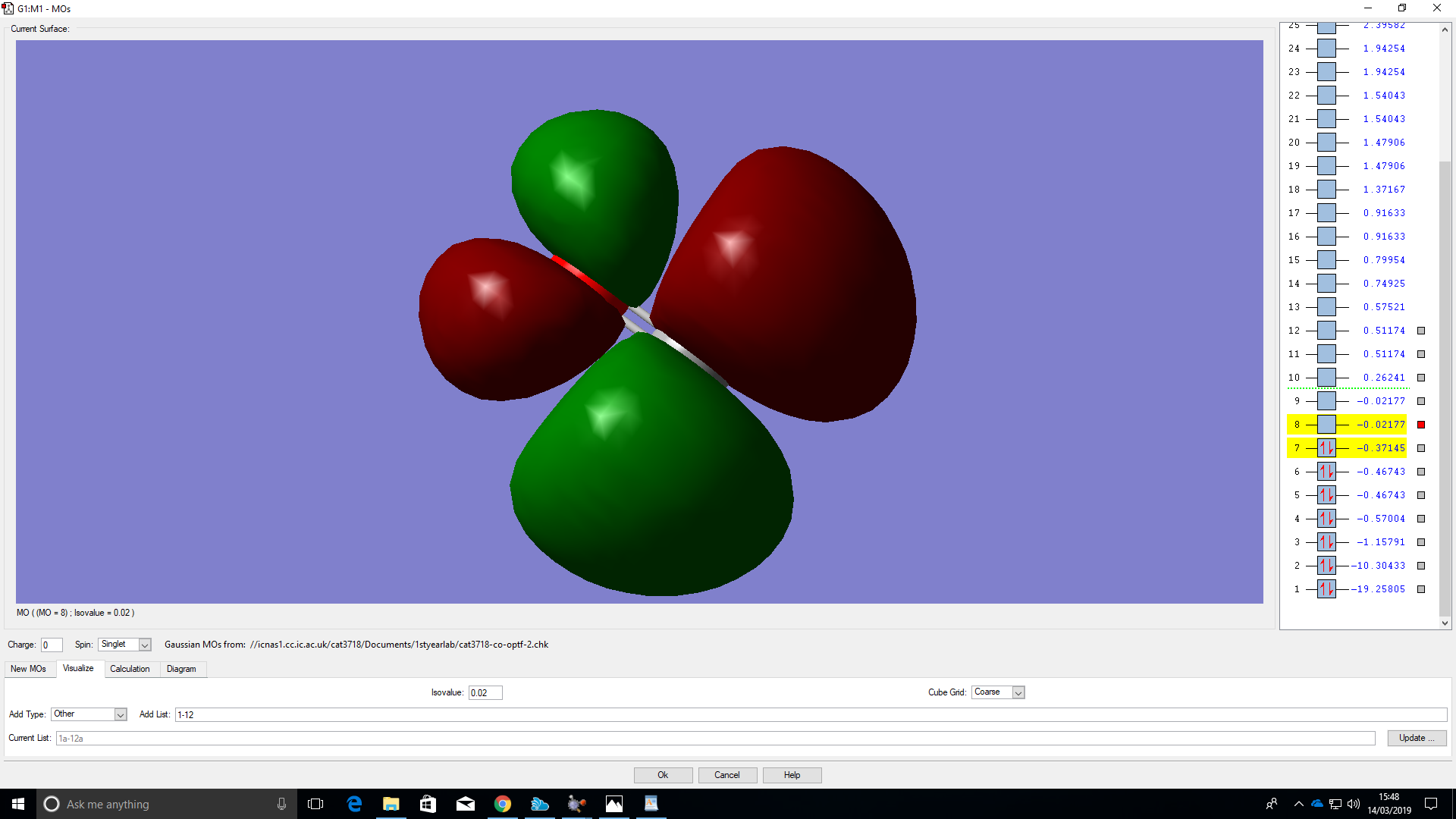This screenshot has height=819, width=1456.
Task: Click the orbital box for MO 12
Action: click(x=1326, y=331)
